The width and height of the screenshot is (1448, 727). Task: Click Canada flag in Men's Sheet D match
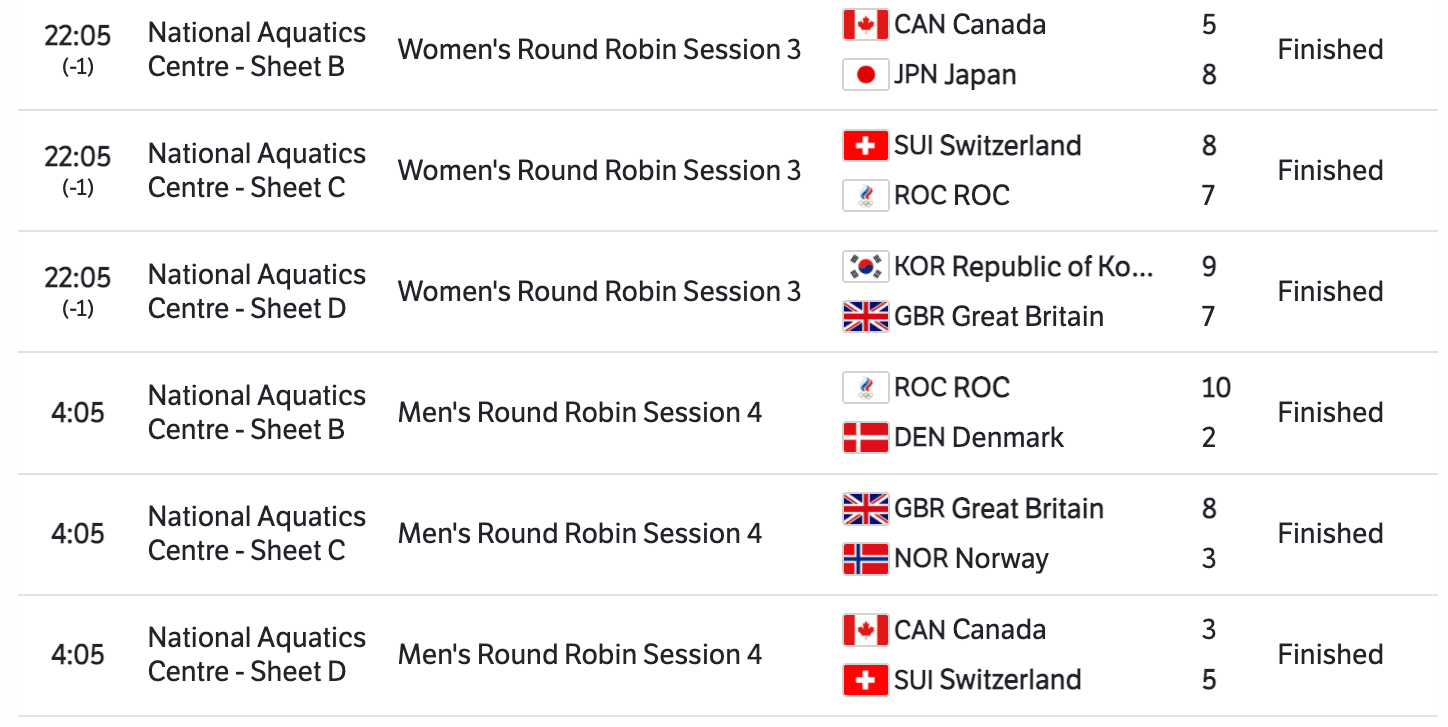tap(865, 630)
